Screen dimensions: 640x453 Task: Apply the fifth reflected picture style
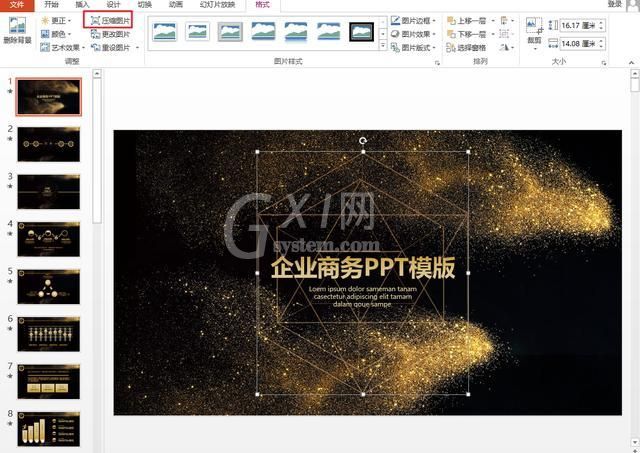(x=296, y=32)
